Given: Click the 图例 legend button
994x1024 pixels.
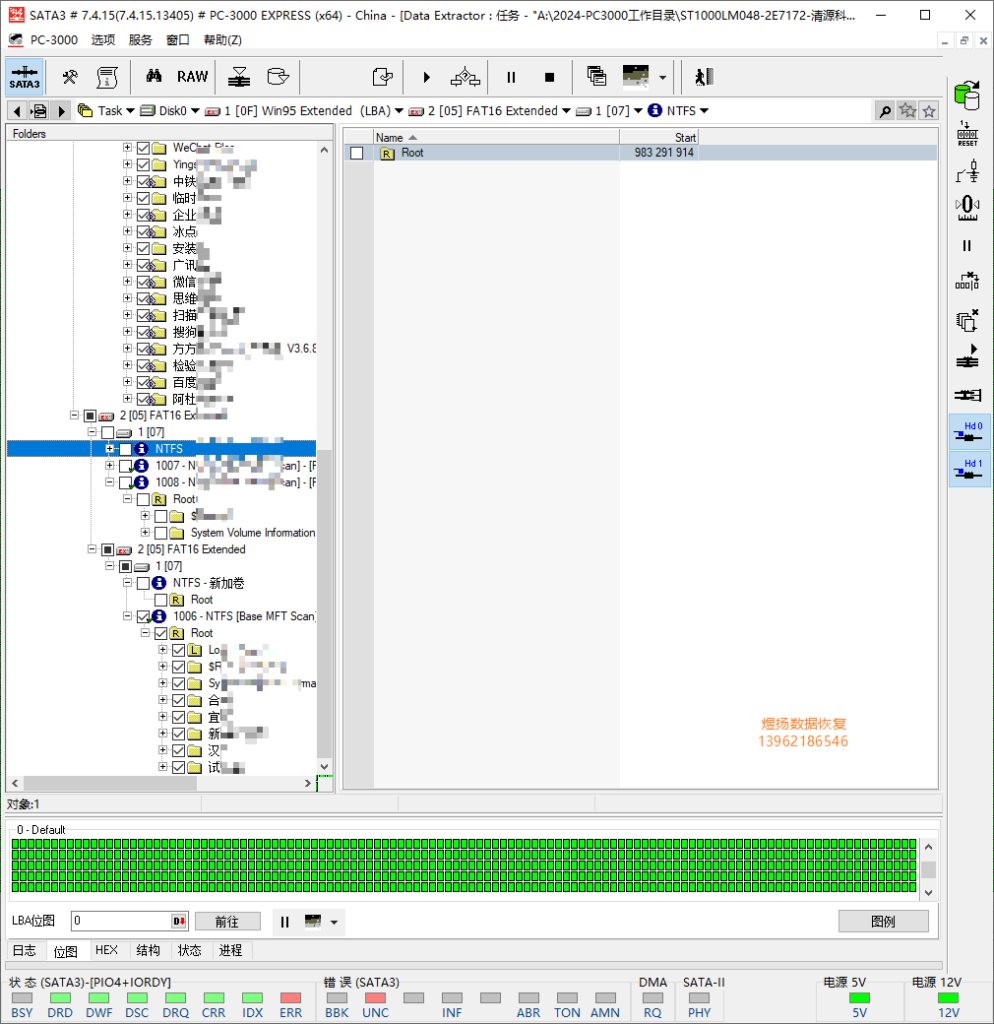Looking at the screenshot, I should (883, 921).
